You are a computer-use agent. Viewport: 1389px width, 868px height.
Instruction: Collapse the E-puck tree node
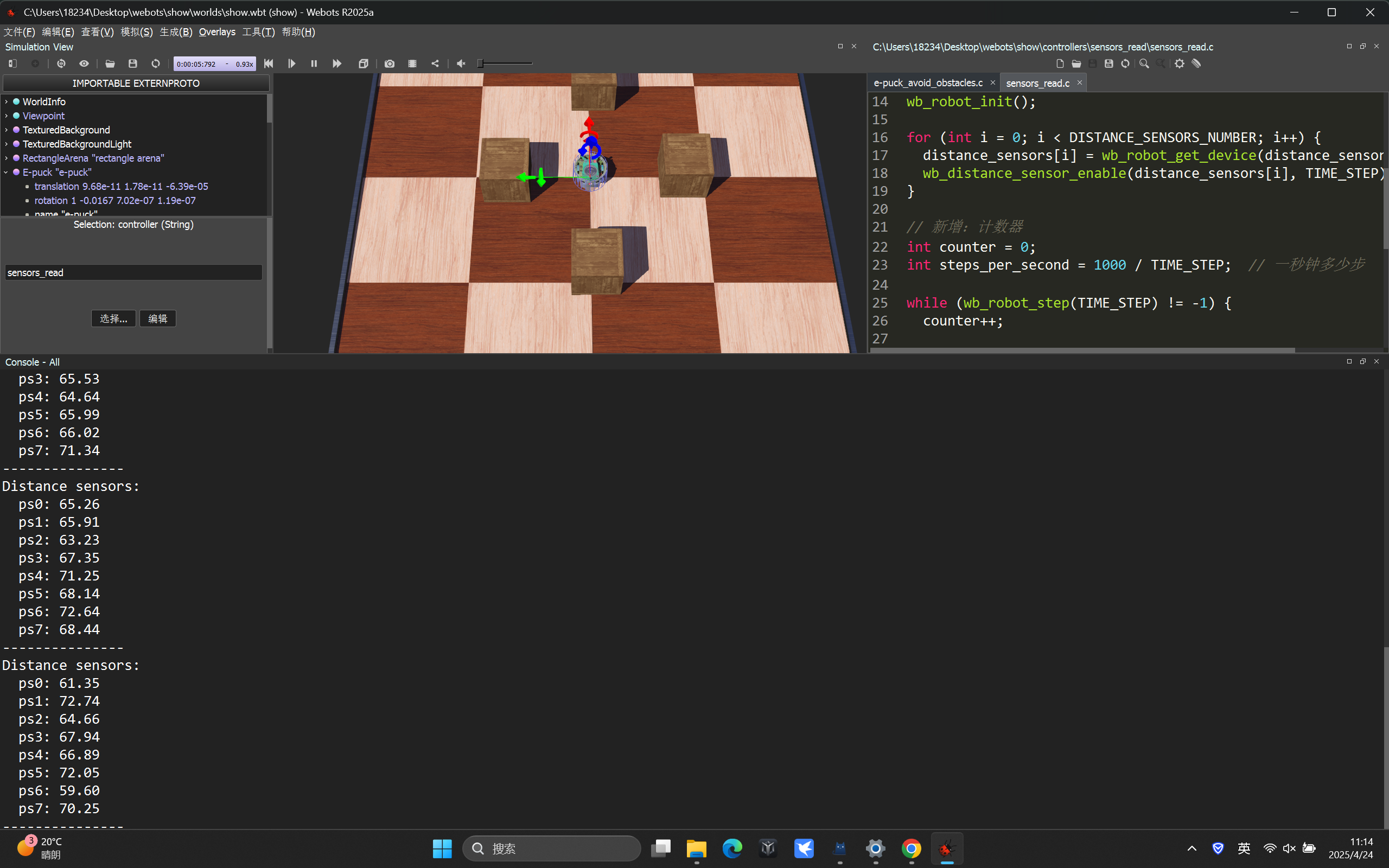click(7, 172)
